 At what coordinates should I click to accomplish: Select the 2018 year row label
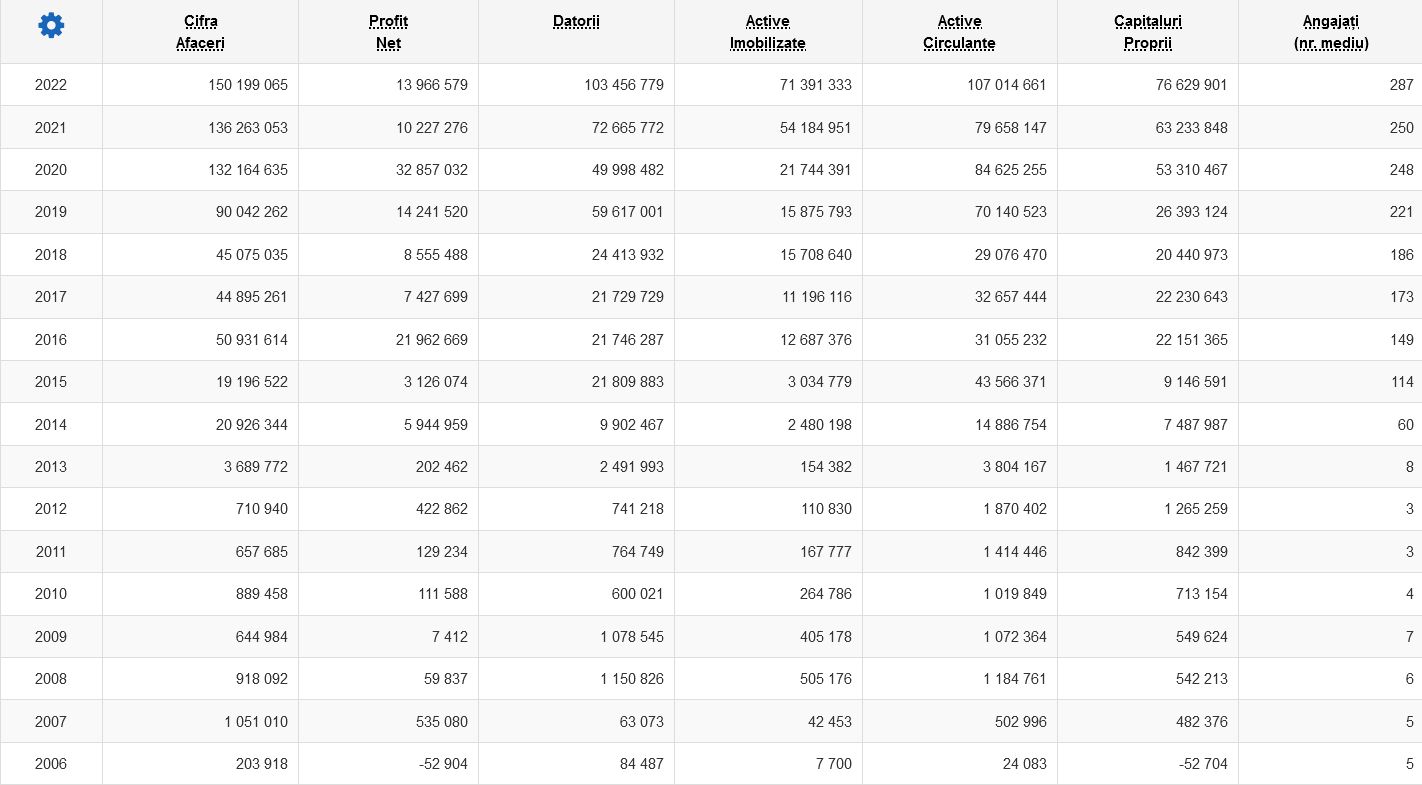pyautogui.click(x=51, y=255)
